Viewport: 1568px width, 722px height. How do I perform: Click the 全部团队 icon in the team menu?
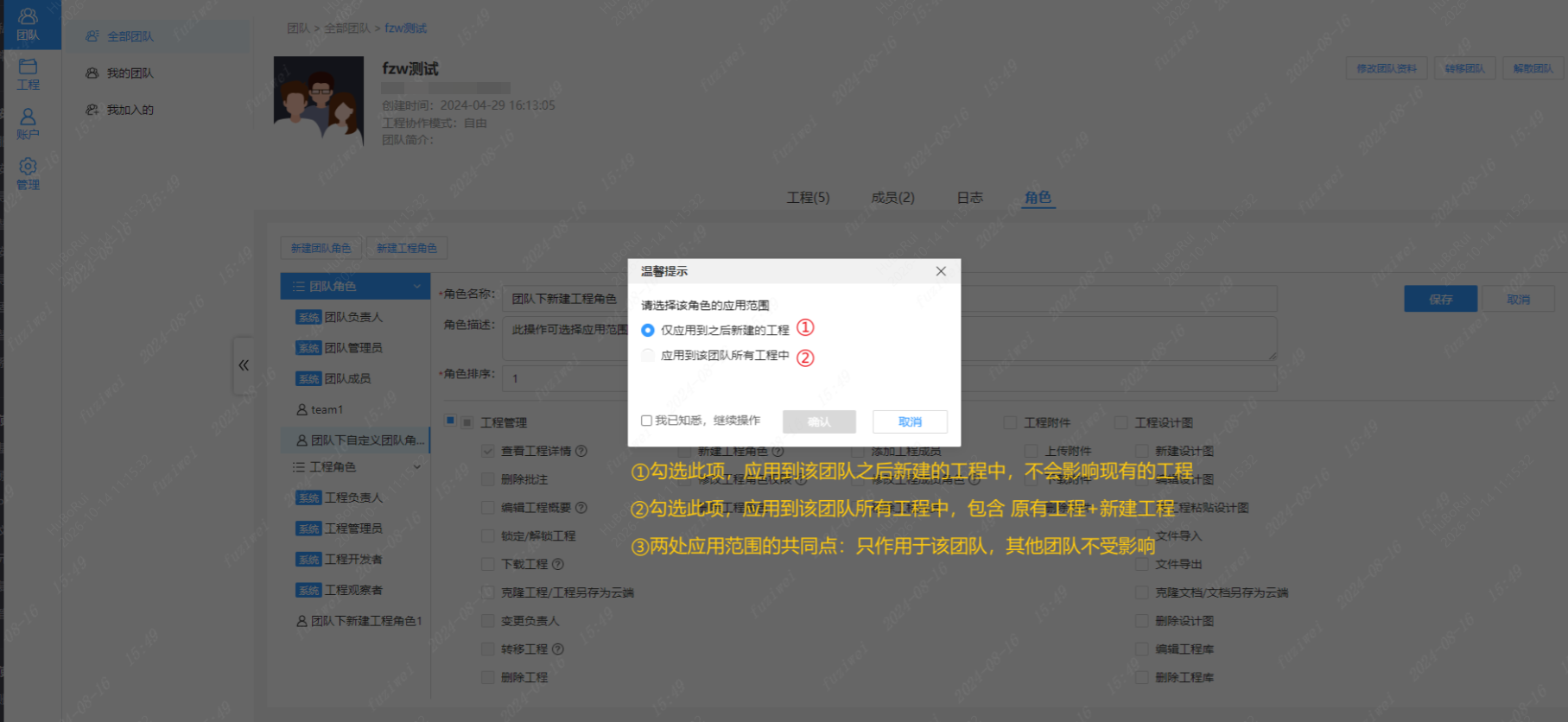pyautogui.click(x=92, y=36)
